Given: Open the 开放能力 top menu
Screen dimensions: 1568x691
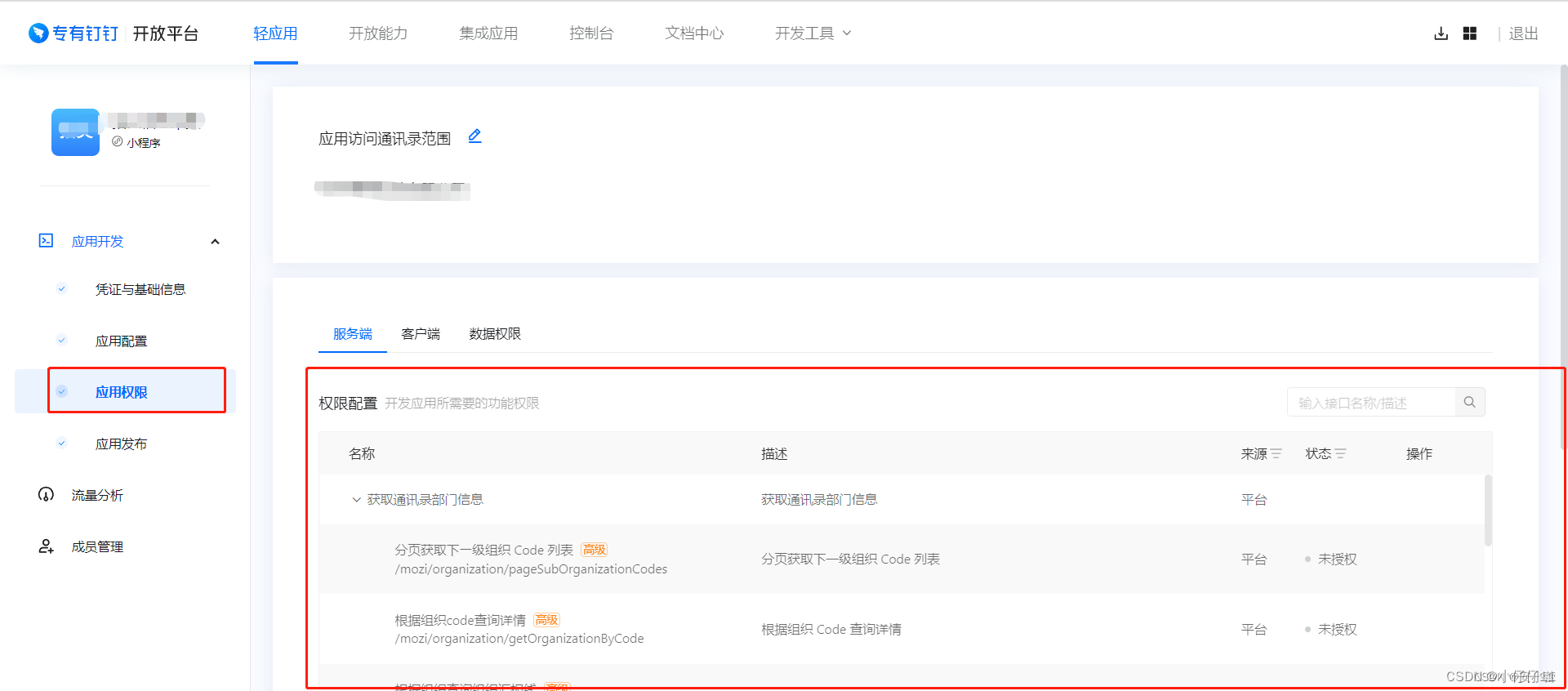Looking at the screenshot, I should coord(378,33).
